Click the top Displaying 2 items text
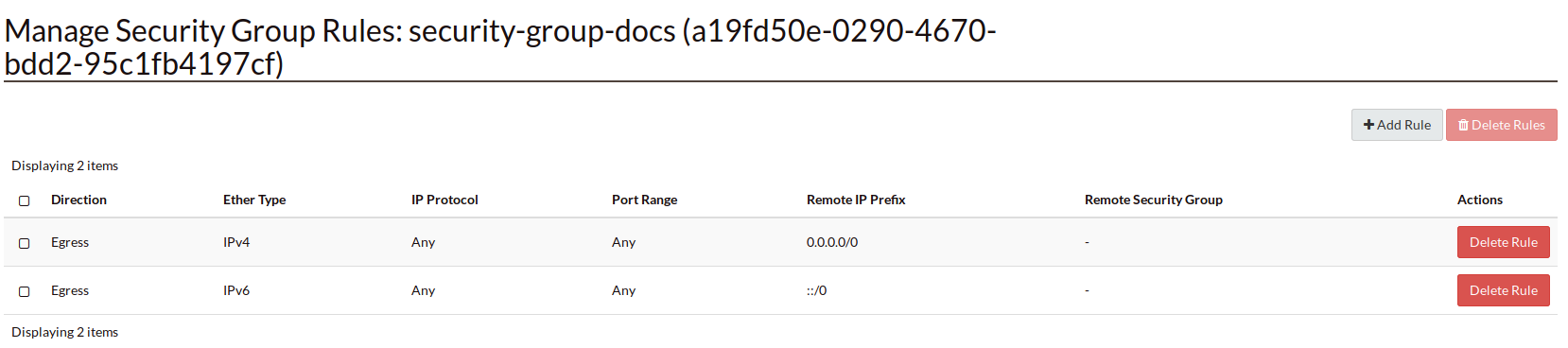The height and width of the screenshot is (348, 1568). pyautogui.click(x=64, y=165)
